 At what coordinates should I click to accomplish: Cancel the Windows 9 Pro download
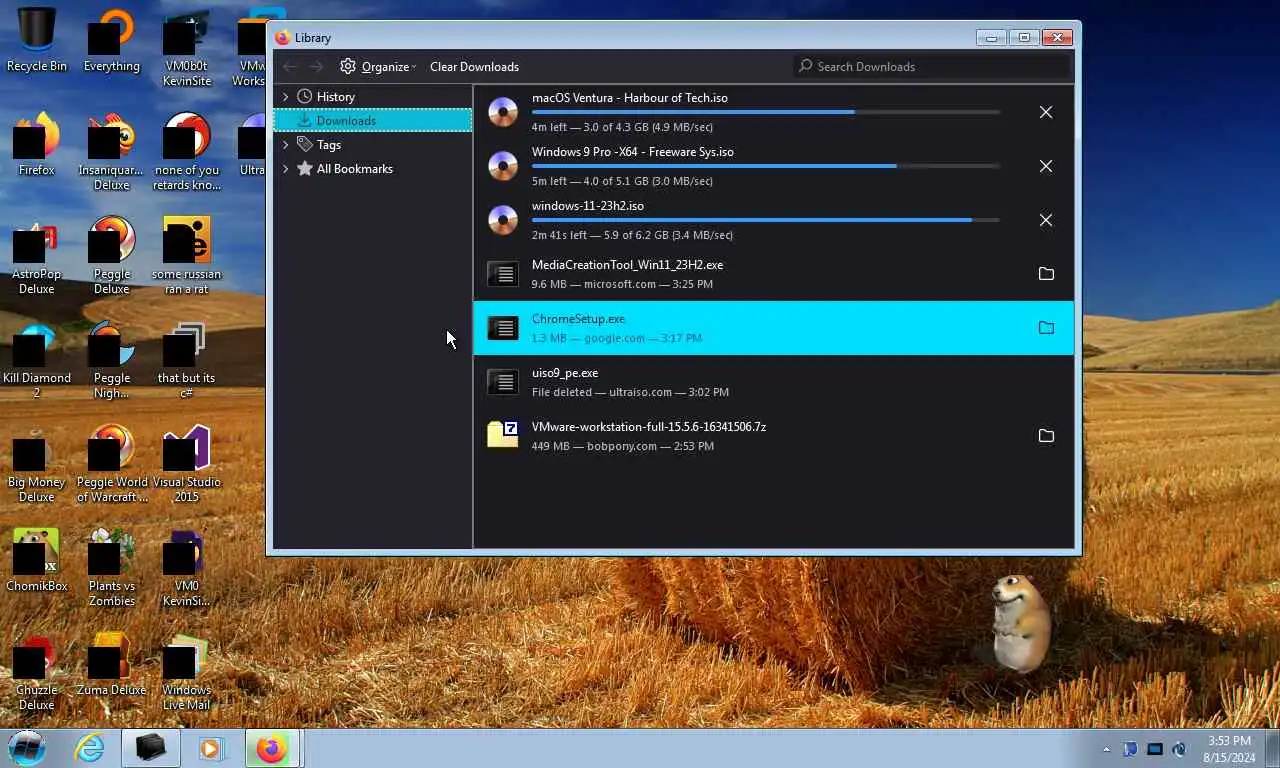(x=1046, y=166)
